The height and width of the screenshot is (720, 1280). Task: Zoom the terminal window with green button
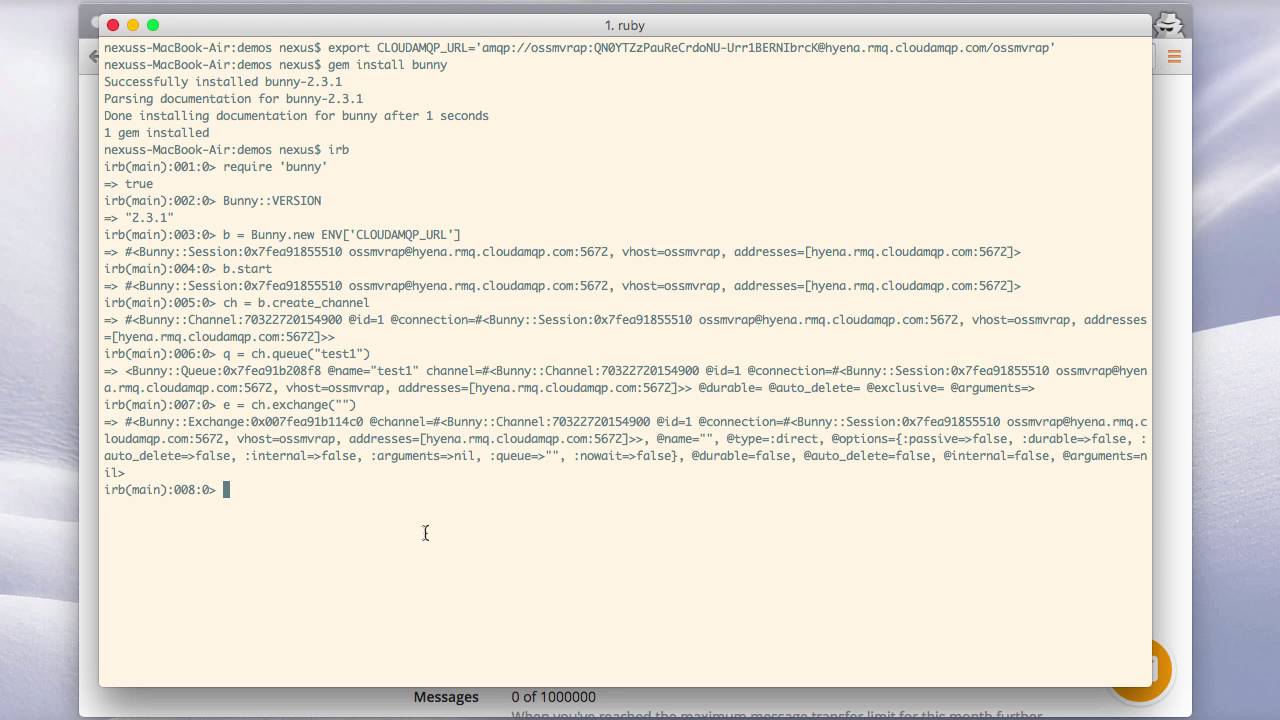[x=153, y=25]
